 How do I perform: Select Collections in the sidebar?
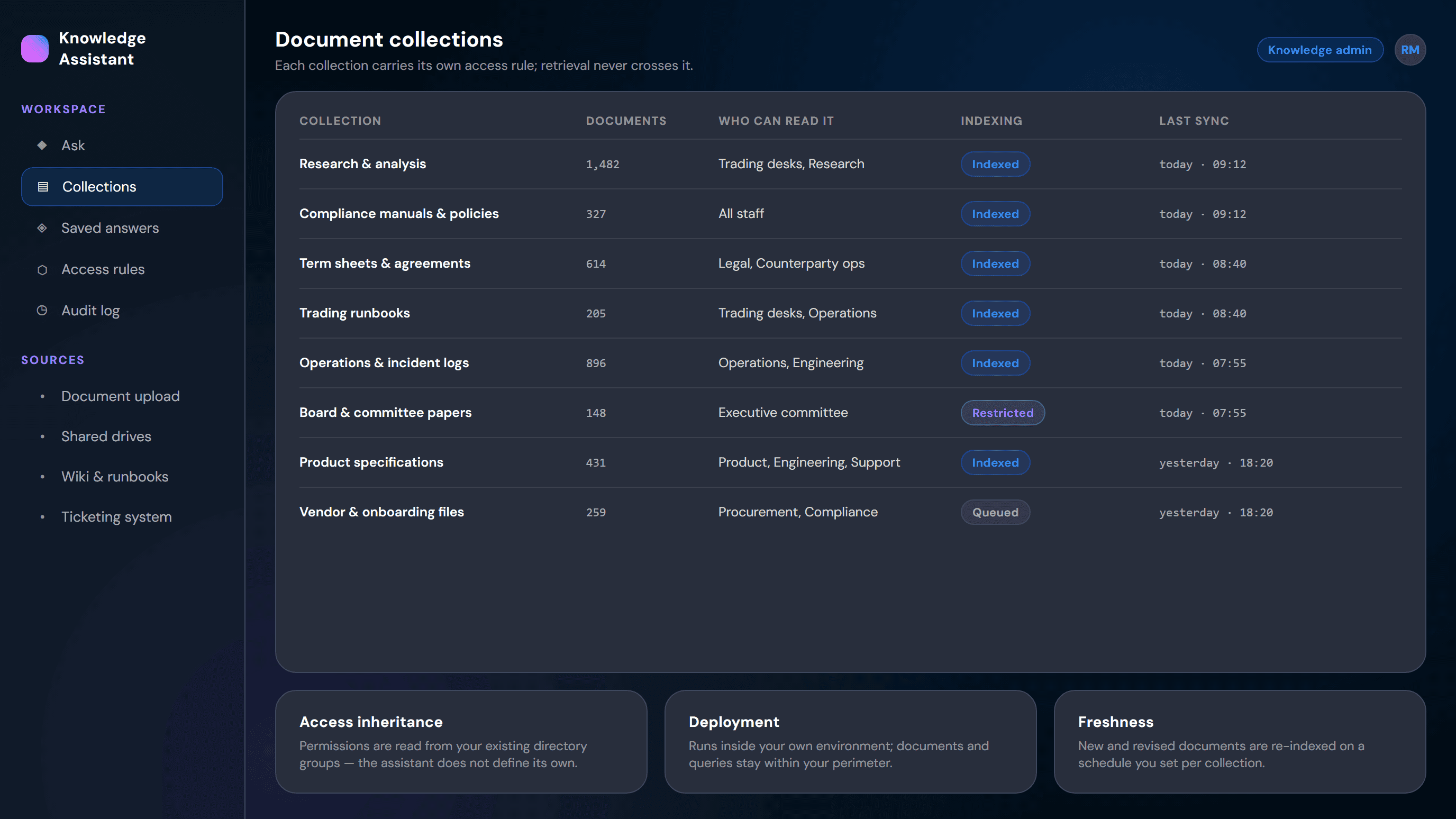[x=122, y=187]
